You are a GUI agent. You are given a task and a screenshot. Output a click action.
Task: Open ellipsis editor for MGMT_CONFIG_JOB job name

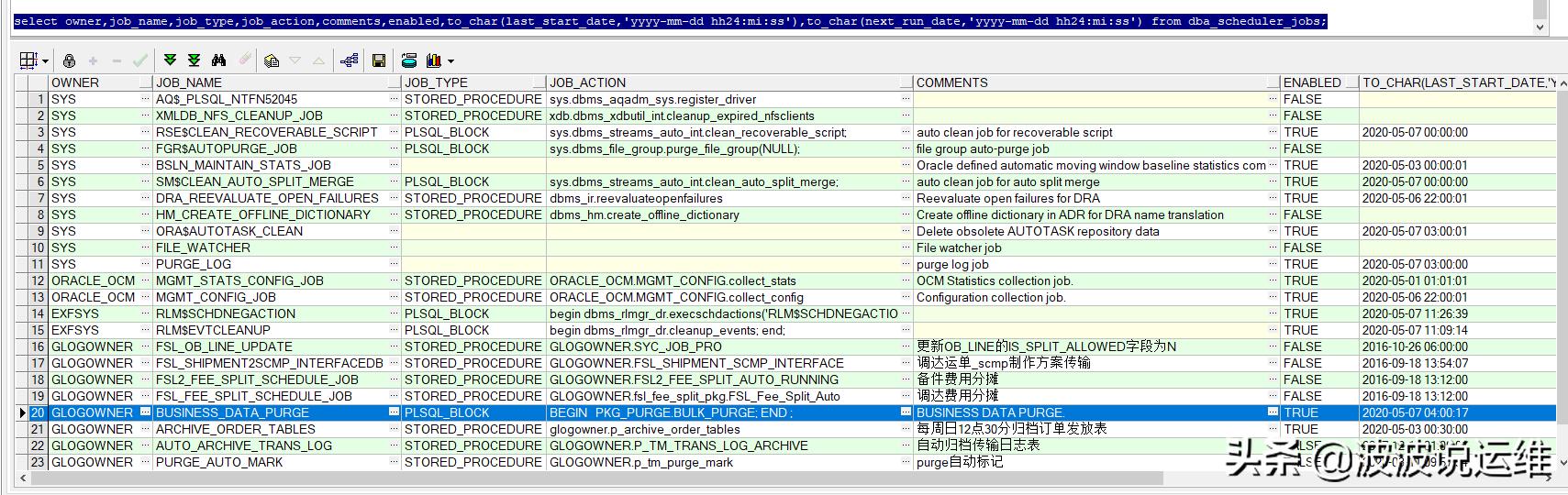(x=394, y=297)
